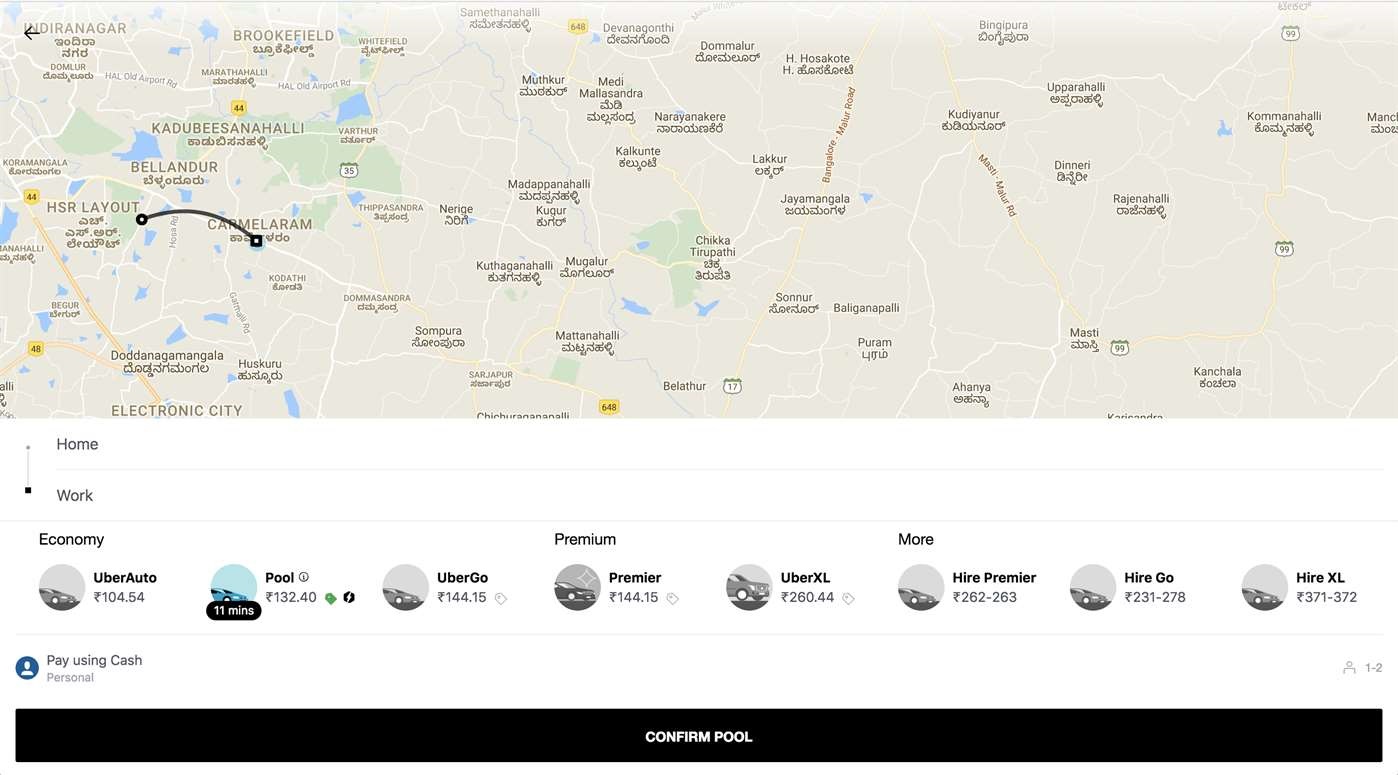The height and width of the screenshot is (775, 1398).
Task: Choose the Hire XL ride option
Action: pos(1300,587)
